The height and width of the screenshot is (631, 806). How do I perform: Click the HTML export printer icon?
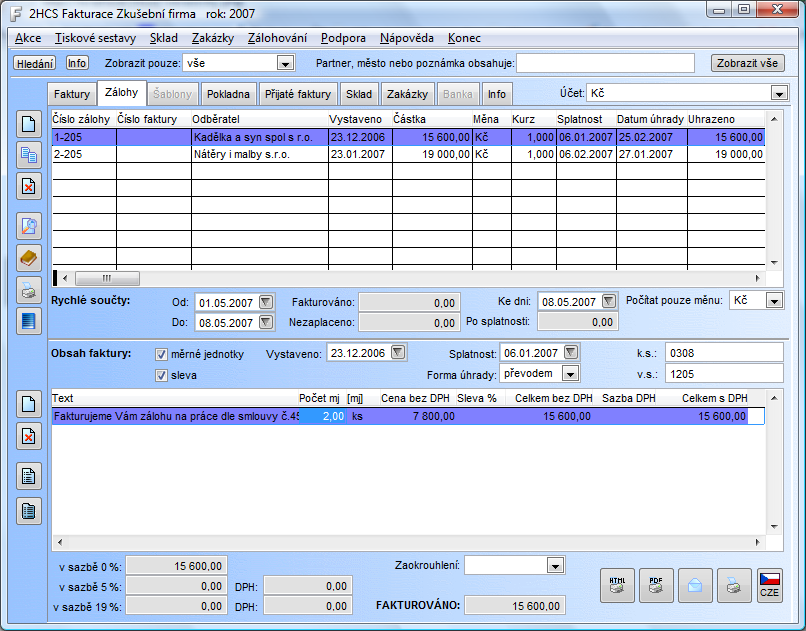(x=617, y=586)
